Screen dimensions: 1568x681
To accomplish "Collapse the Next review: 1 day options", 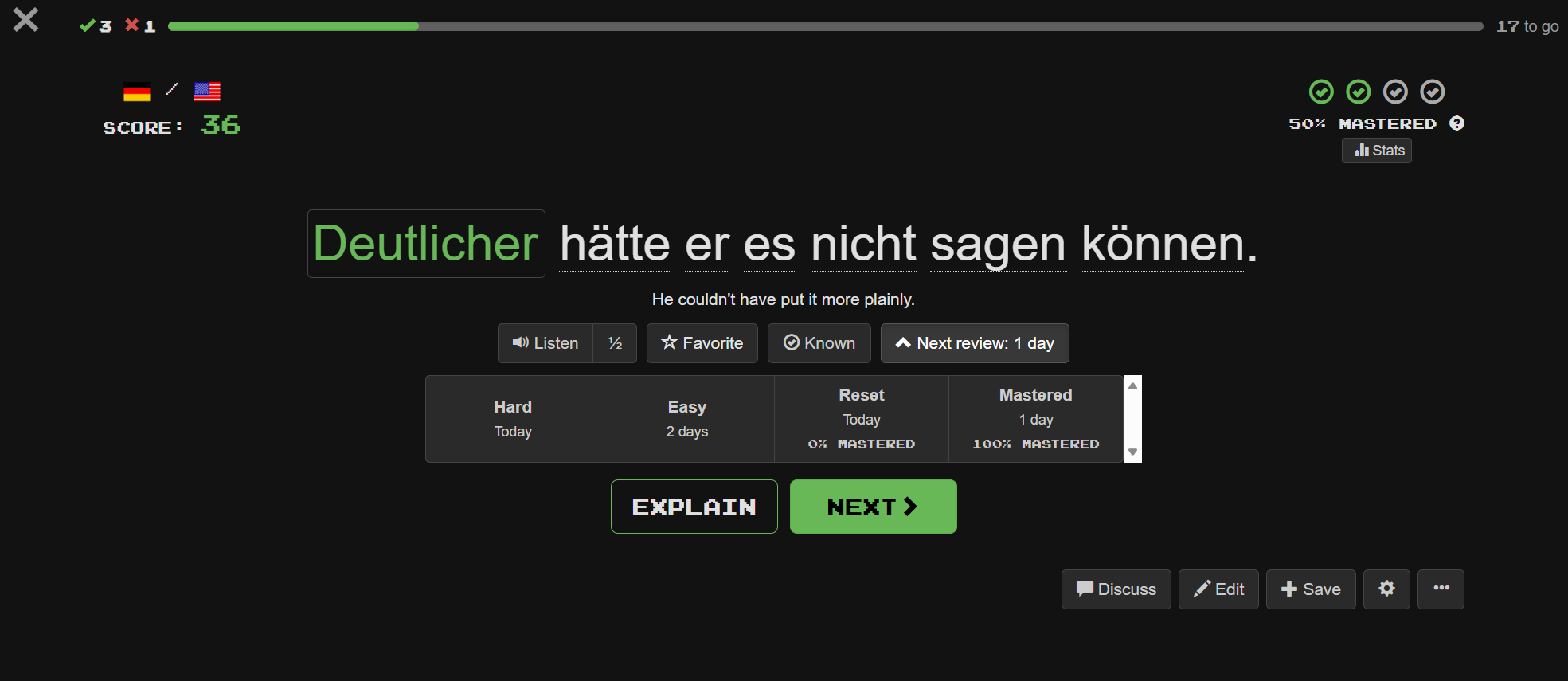I will click(x=975, y=343).
